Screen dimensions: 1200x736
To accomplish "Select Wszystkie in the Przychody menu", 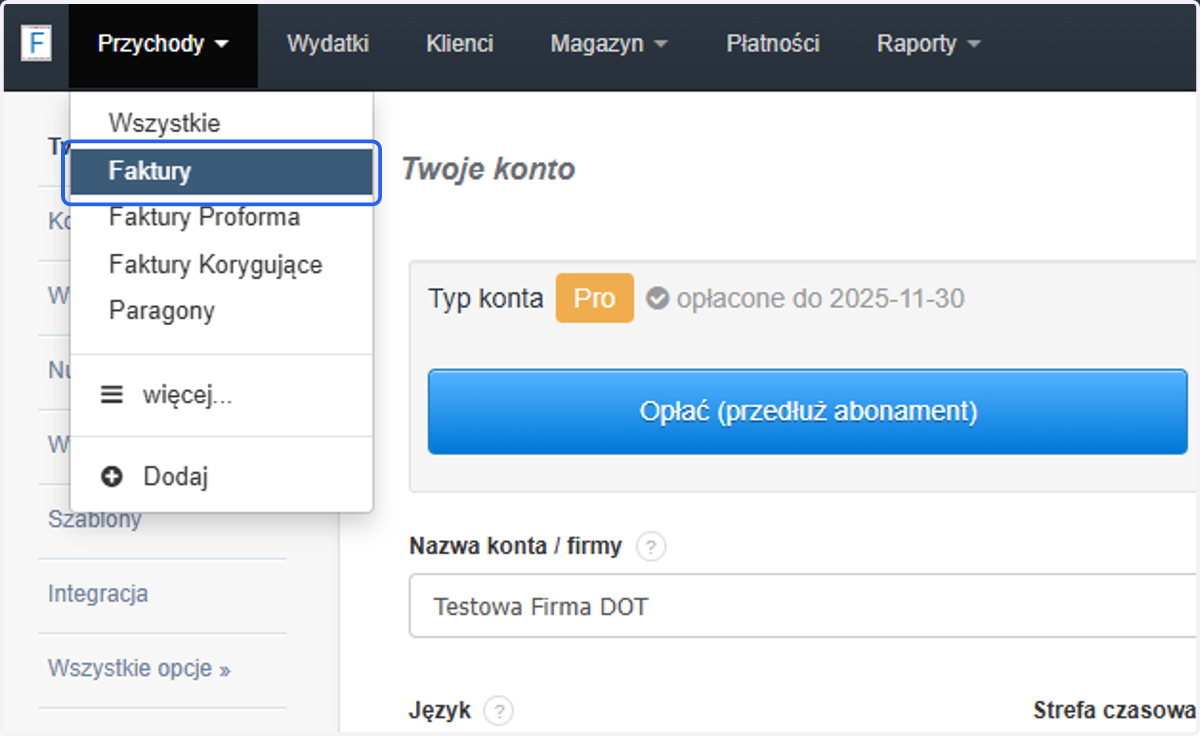I will point(222,124).
